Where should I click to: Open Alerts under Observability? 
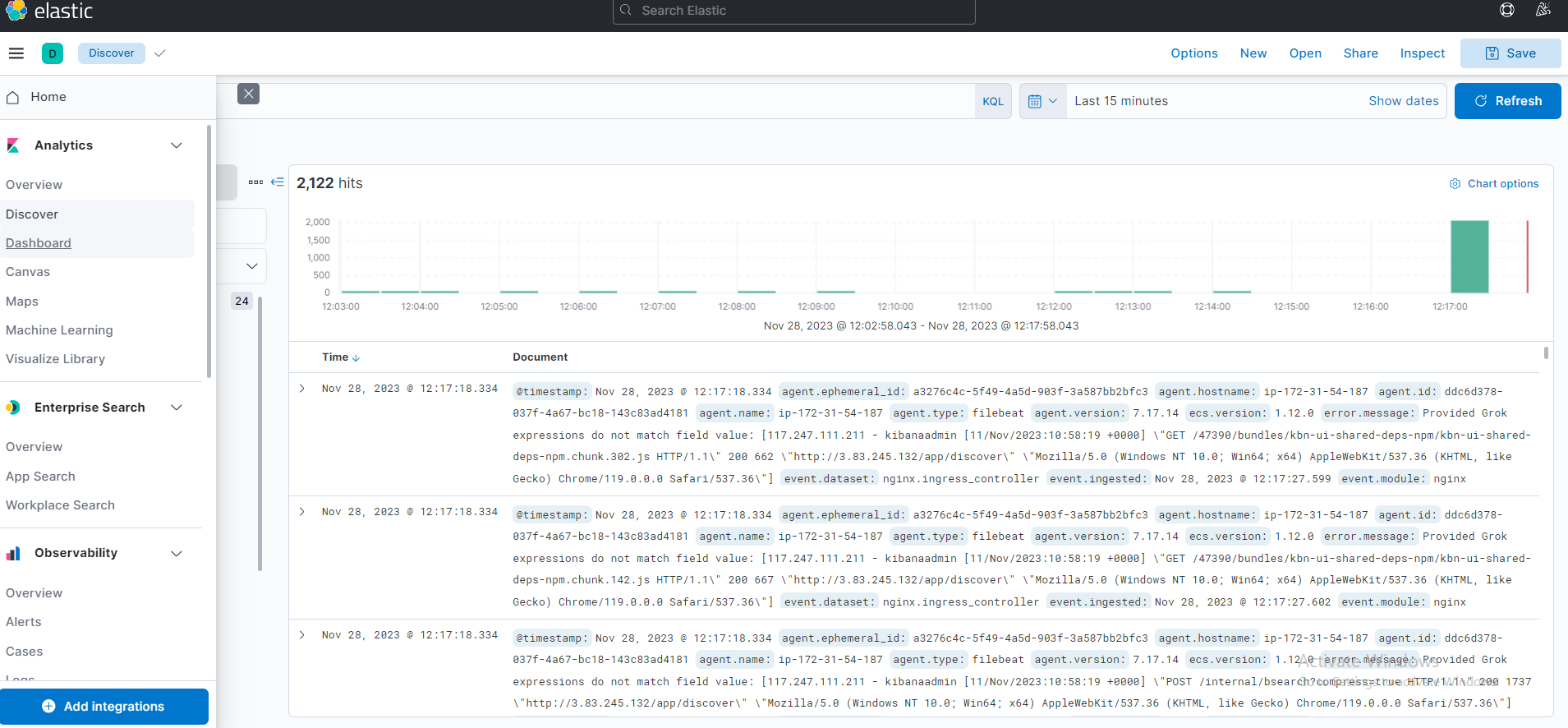click(24, 622)
